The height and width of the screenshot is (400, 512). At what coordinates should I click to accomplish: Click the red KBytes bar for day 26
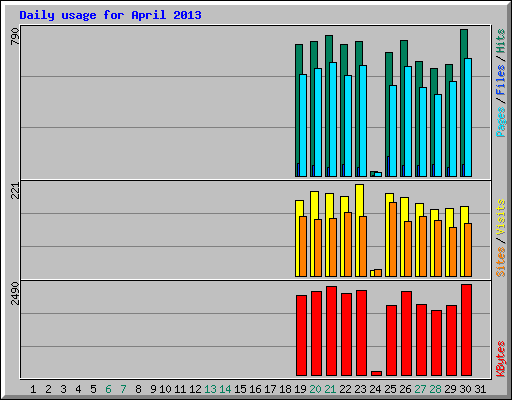point(406,333)
